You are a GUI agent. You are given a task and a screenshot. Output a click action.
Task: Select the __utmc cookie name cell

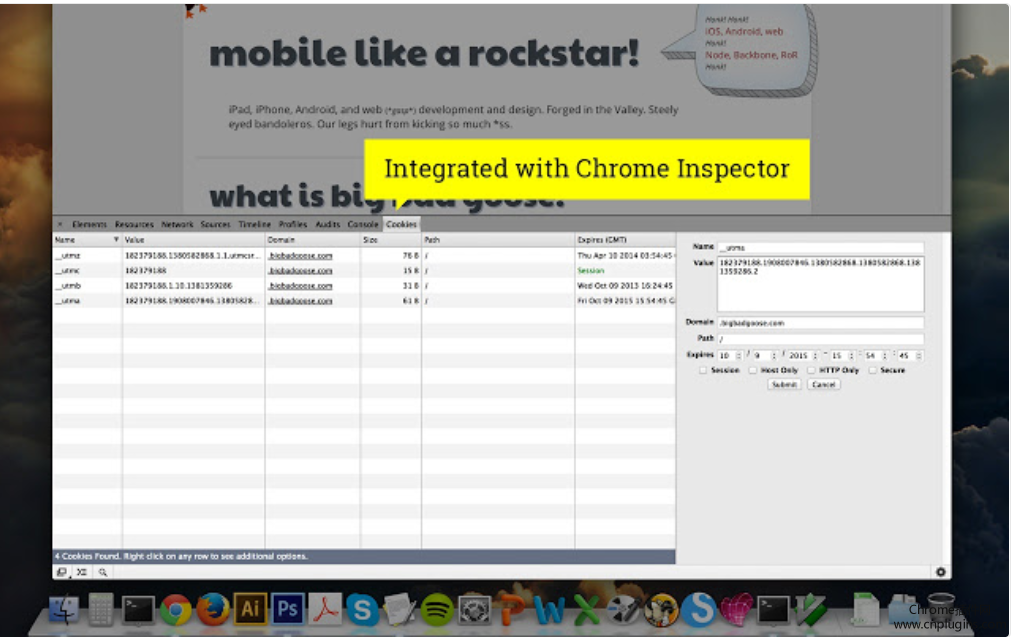(x=87, y=271)
